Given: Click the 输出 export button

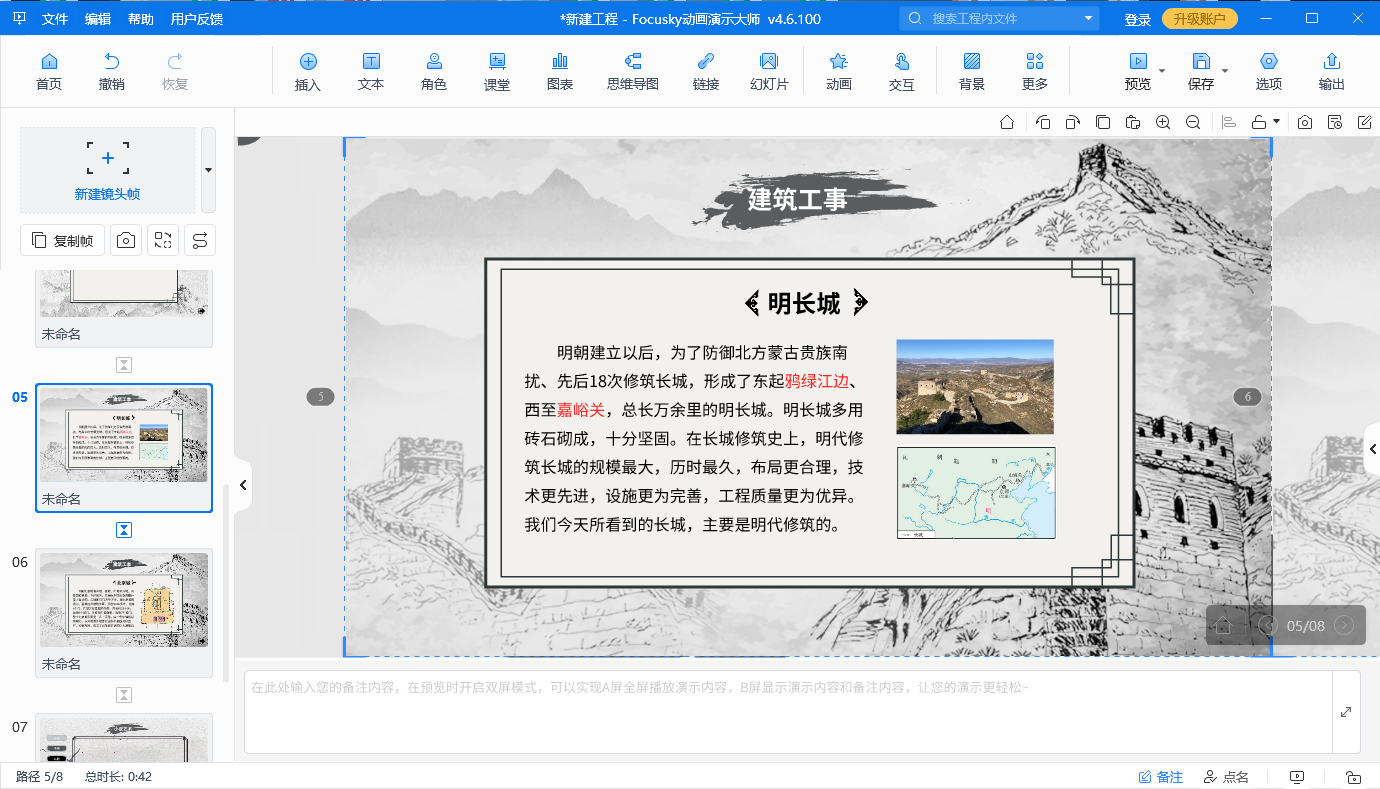Looking at the screenshot, I should 1332,72.
